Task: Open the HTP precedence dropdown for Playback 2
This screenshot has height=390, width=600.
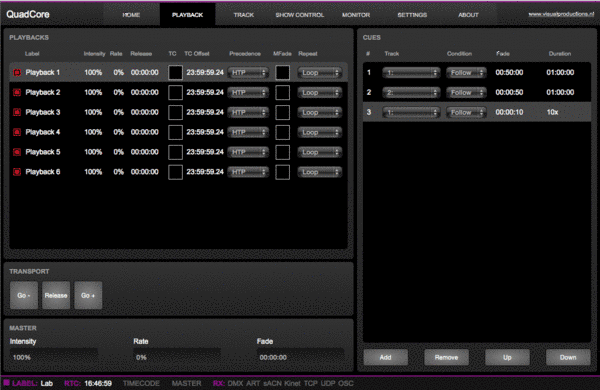Action: [248, 92]
